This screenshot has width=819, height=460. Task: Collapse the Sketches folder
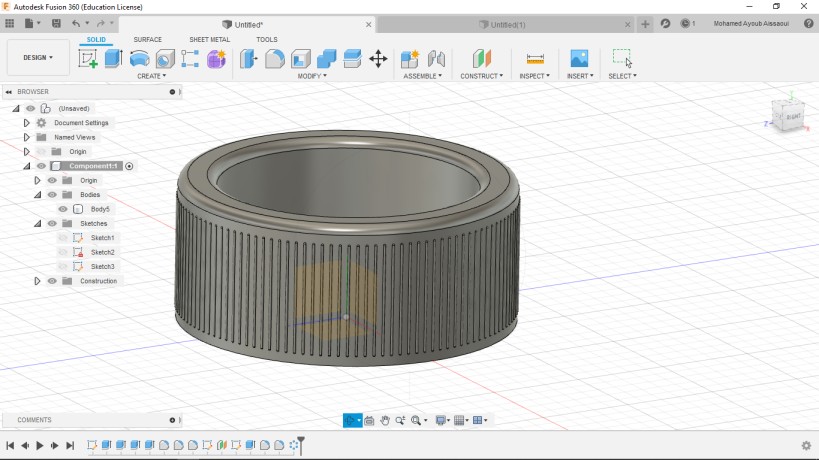pos(38,224)
